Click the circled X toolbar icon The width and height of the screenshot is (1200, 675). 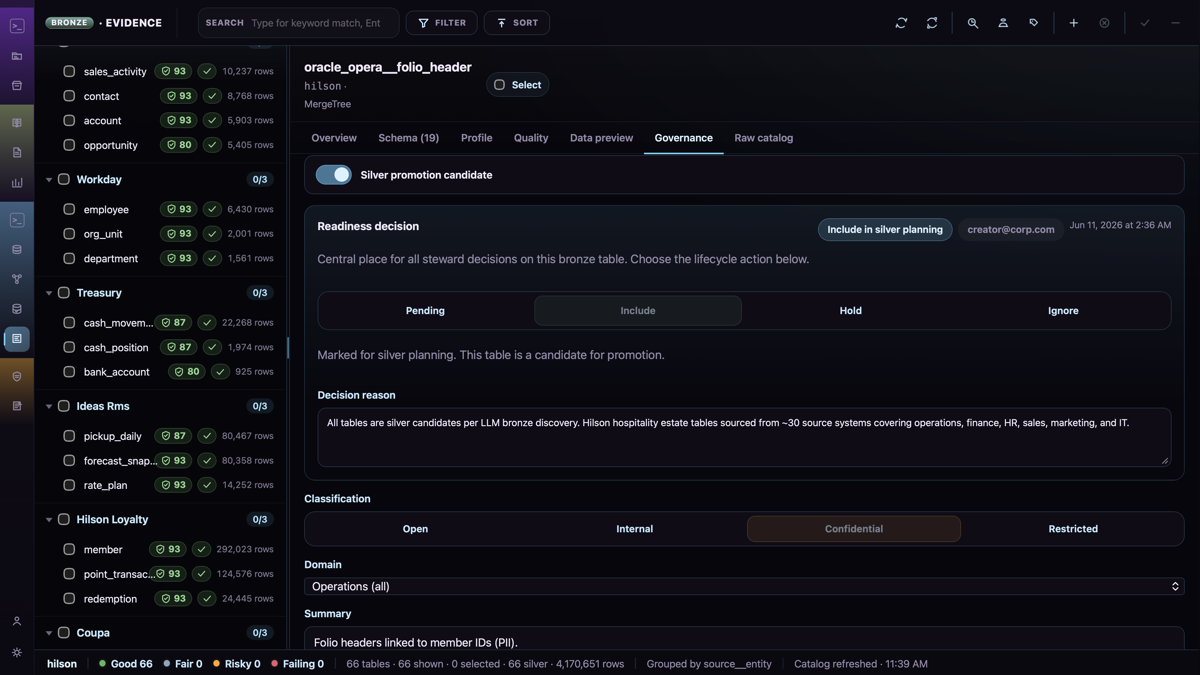point(1104,23)
